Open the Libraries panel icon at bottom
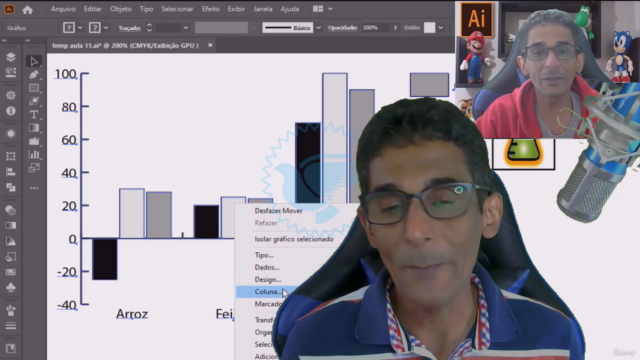The height and width of the screenshot is (360, 640). click(x=11, y=348)
